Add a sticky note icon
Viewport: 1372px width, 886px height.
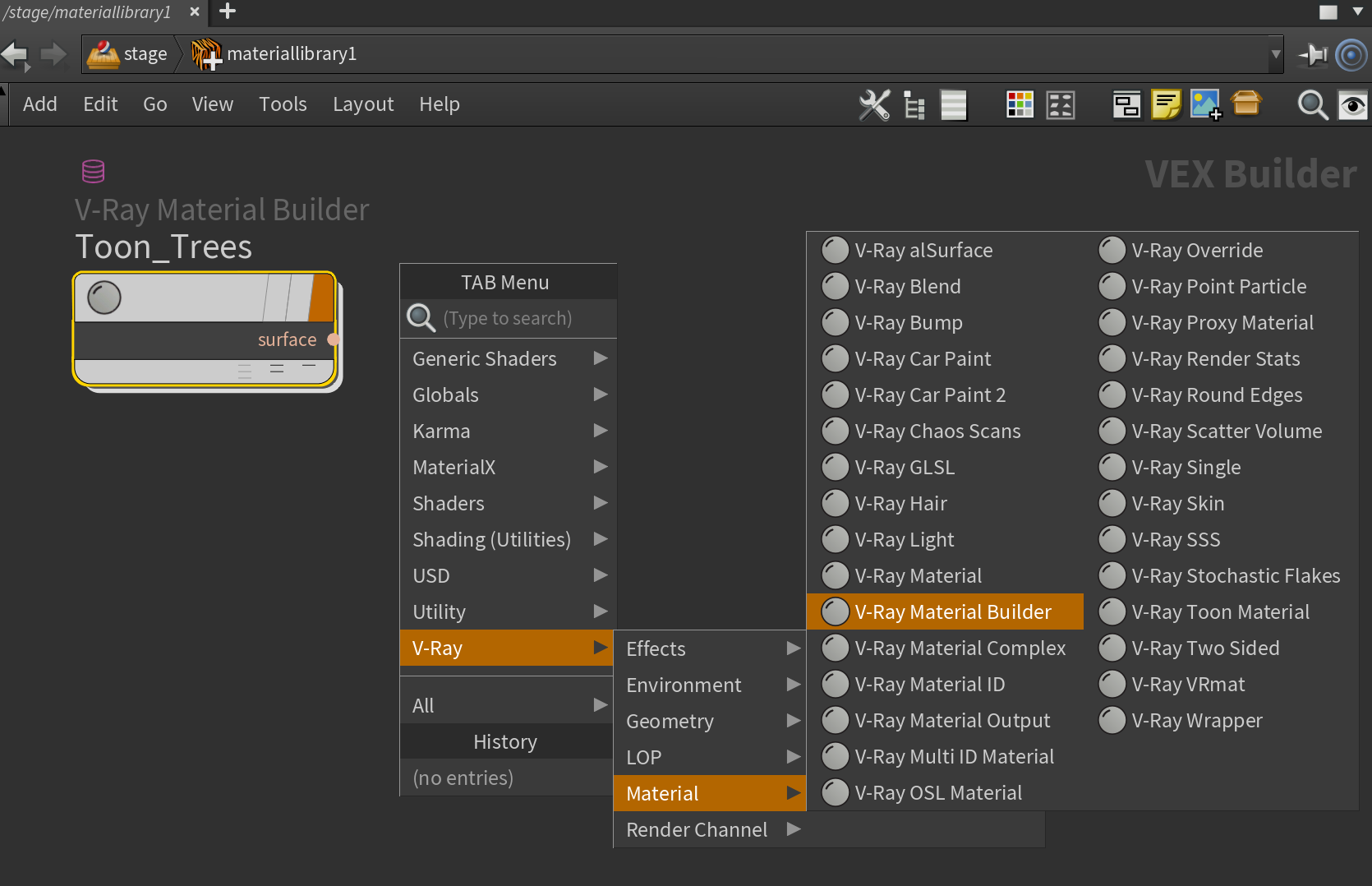pos(1166,105)
